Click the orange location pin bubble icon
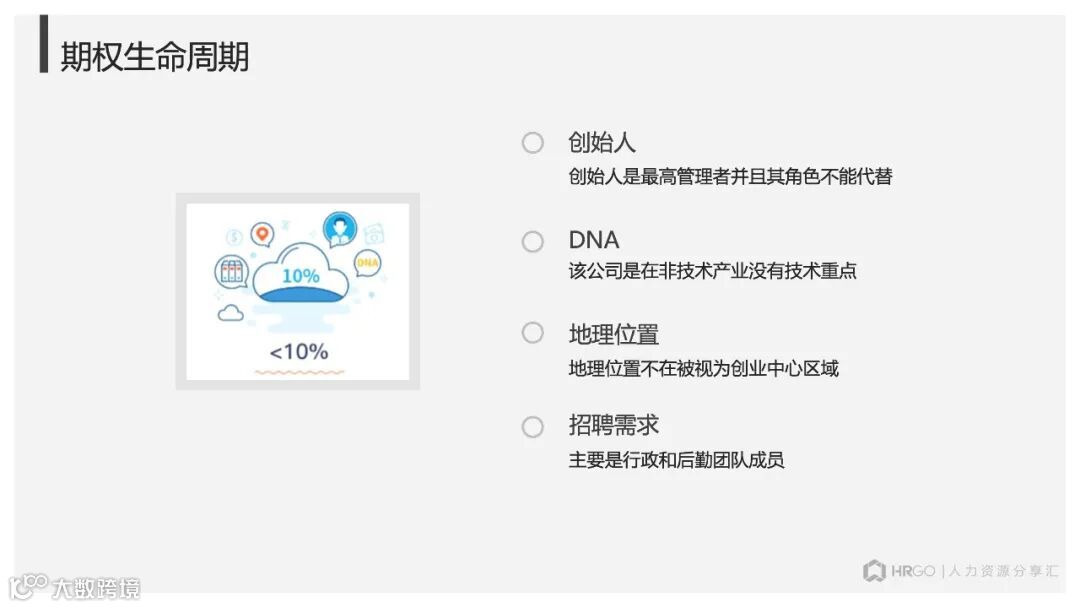1080x608 pixels. point(262,234)
